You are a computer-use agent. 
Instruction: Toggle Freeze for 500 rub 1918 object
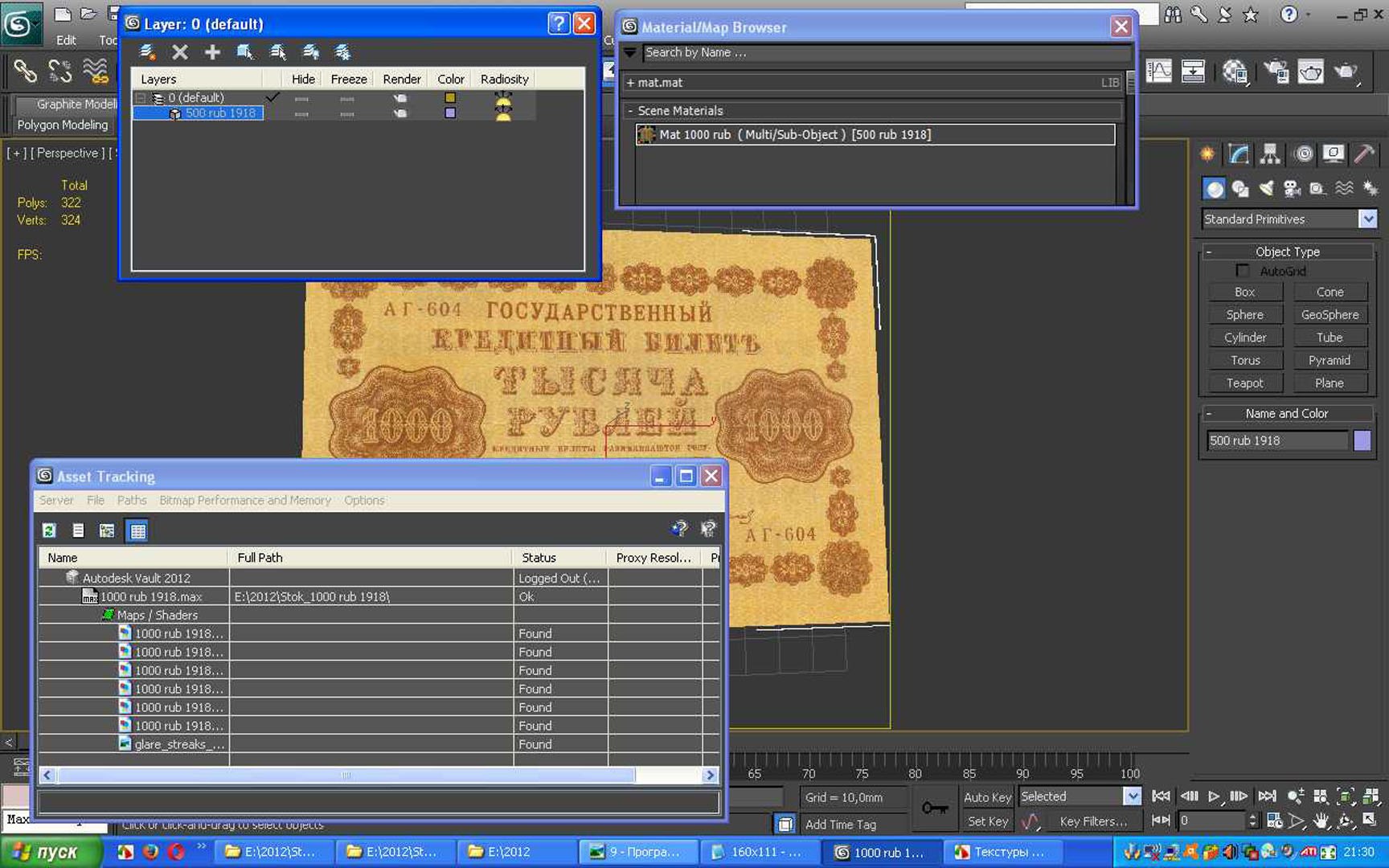pyautogui.click(x=347, y=113)
